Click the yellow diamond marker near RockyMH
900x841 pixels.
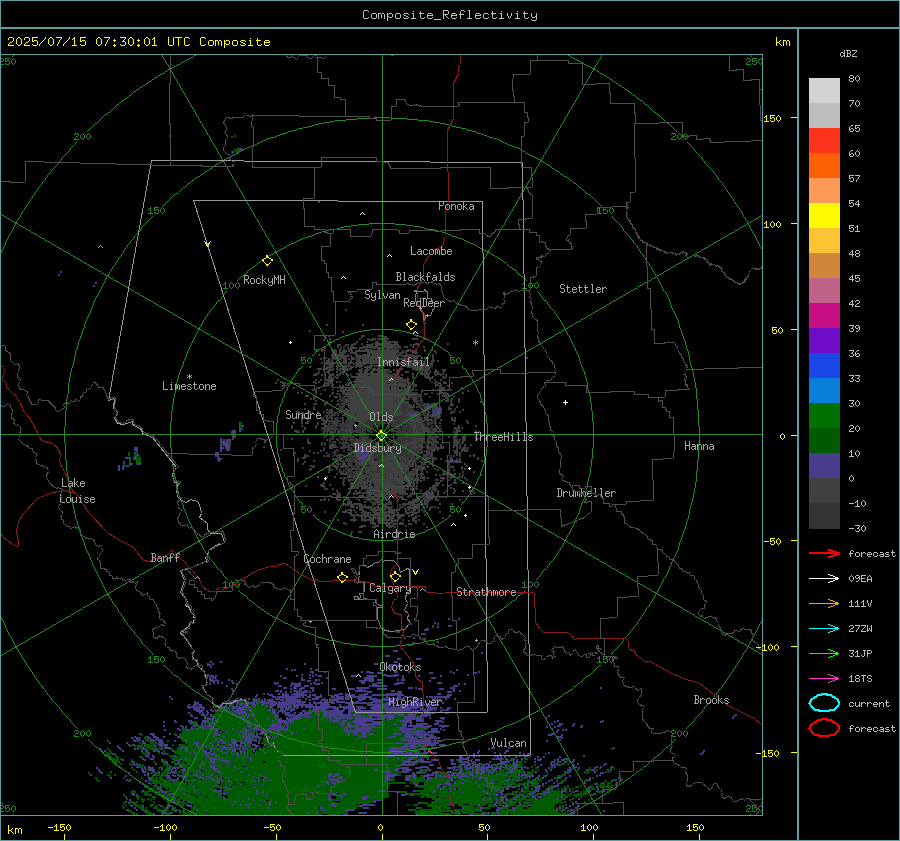(x=267, y=261)
